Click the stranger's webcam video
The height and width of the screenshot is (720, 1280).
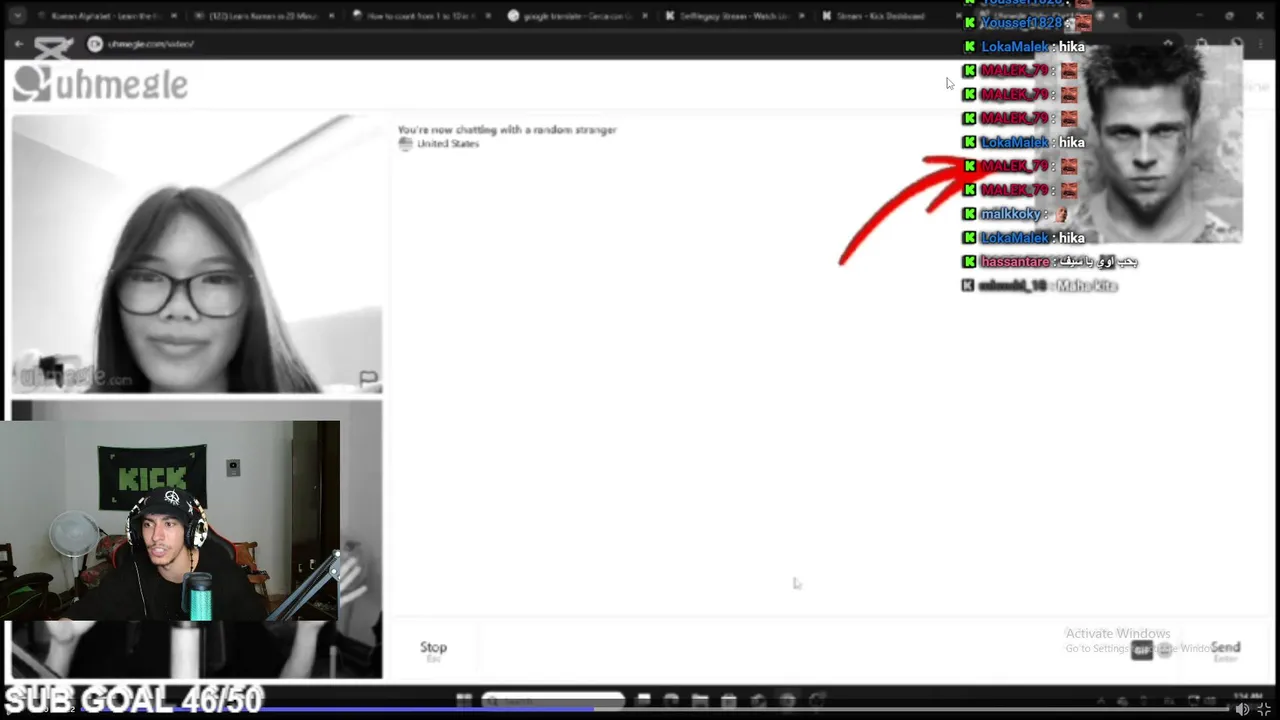pyautogui.click(x=196, y=254)
